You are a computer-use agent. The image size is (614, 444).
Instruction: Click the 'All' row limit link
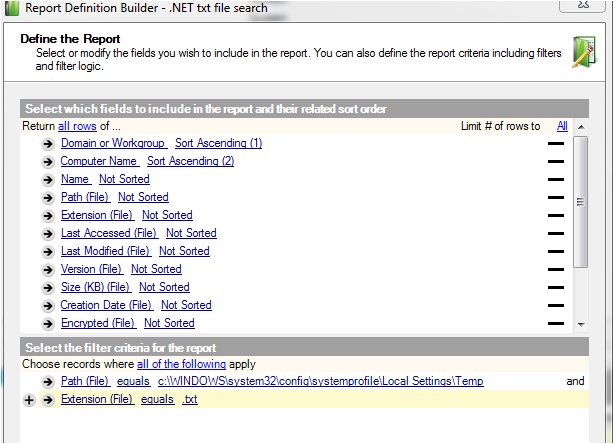tap(562, 126)
